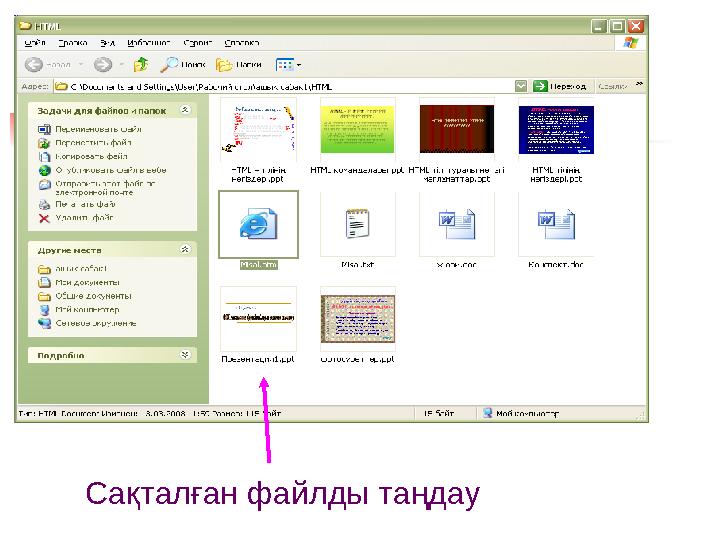Click Мой компьютер in the status bar
Image resolution: width=720 pixels, height=540 pixels.
click(x=521, y=413)
